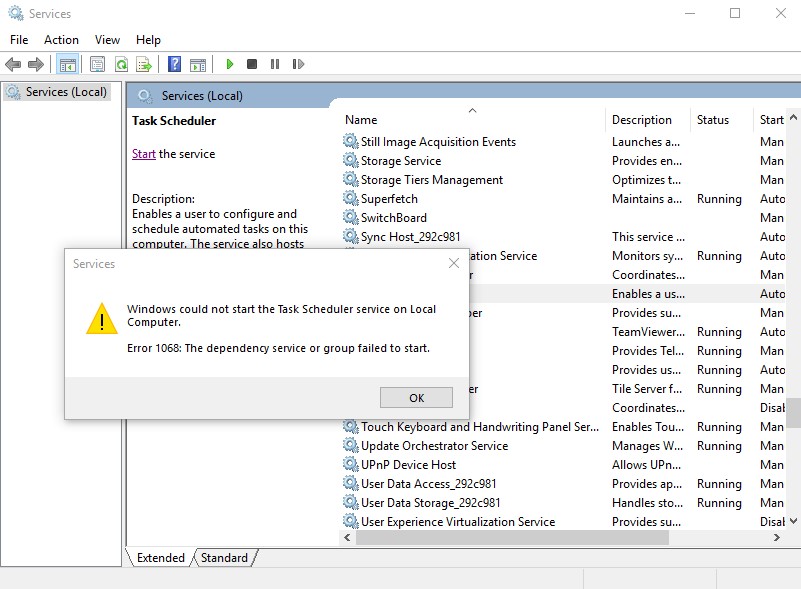The image size is (801, 589).
Task: Click the 'Optimizes t...' description cell
Action: (x=646, y=180)
